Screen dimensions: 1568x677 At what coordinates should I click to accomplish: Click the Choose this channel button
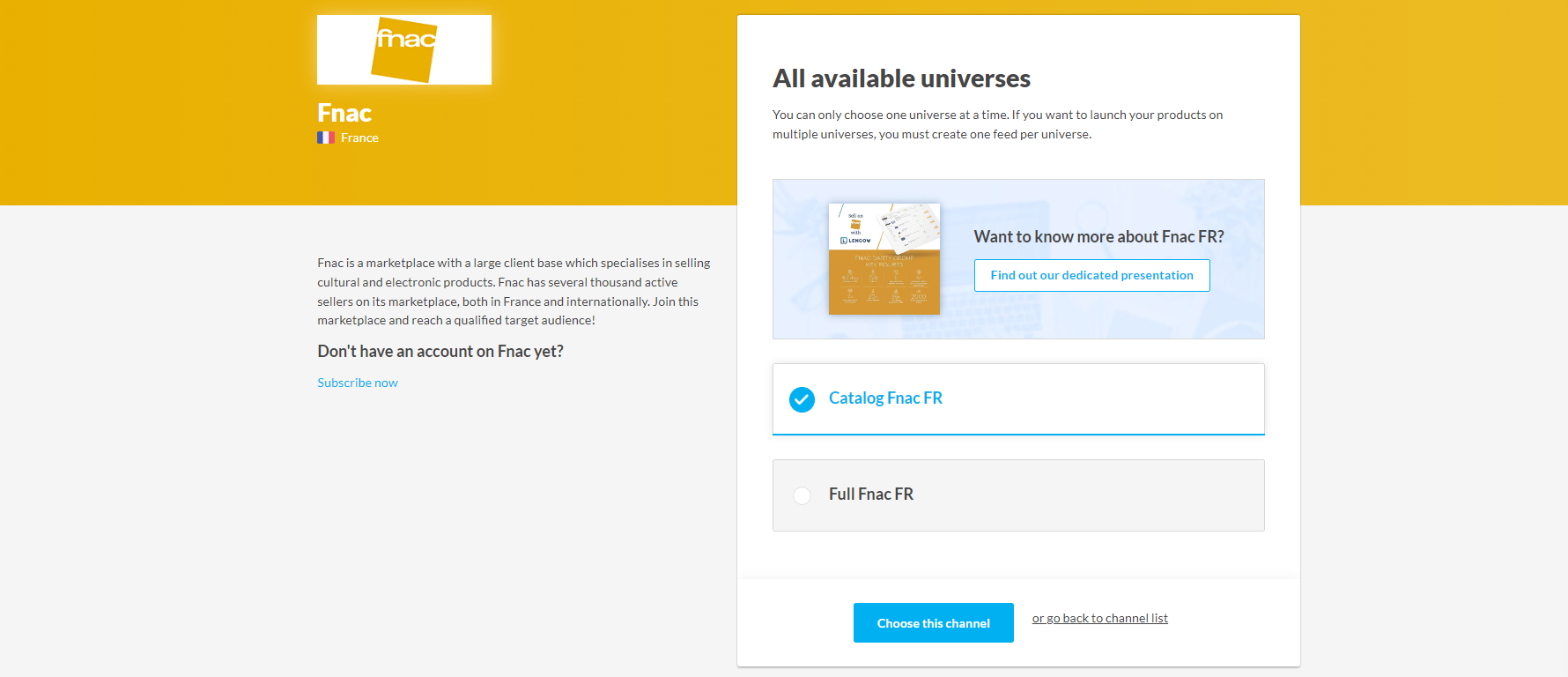pos(933,623)
